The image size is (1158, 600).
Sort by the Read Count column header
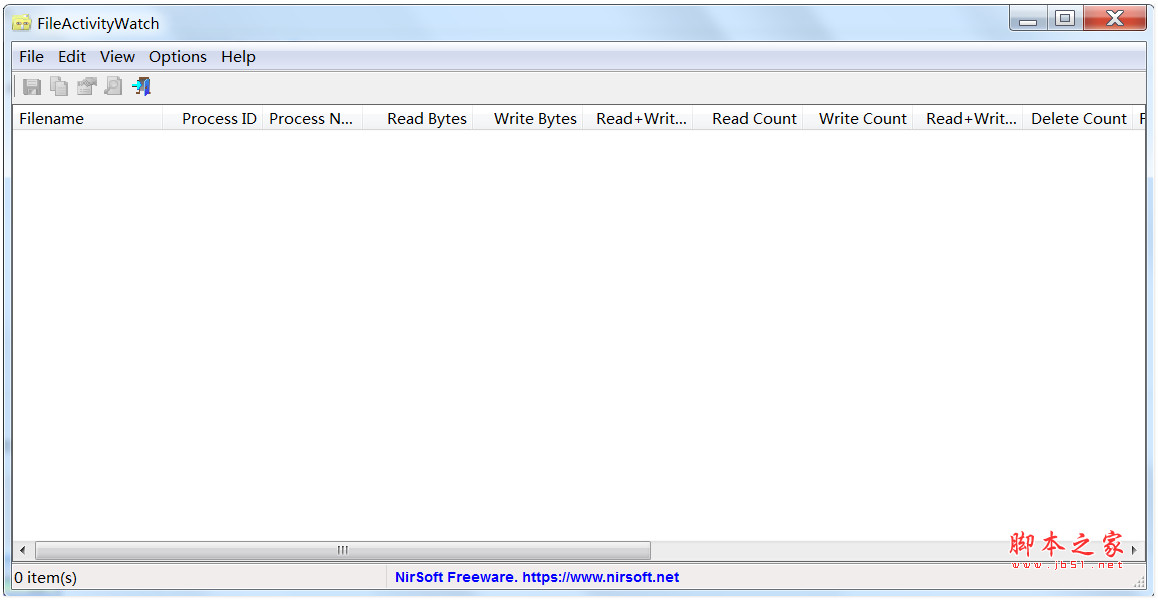pyautogui.click(x=754, y=118)
